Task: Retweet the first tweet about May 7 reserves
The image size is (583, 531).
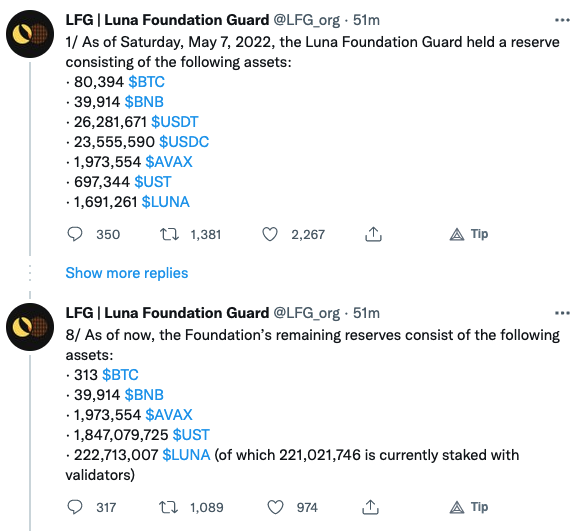Action: [x=169, y=234]
